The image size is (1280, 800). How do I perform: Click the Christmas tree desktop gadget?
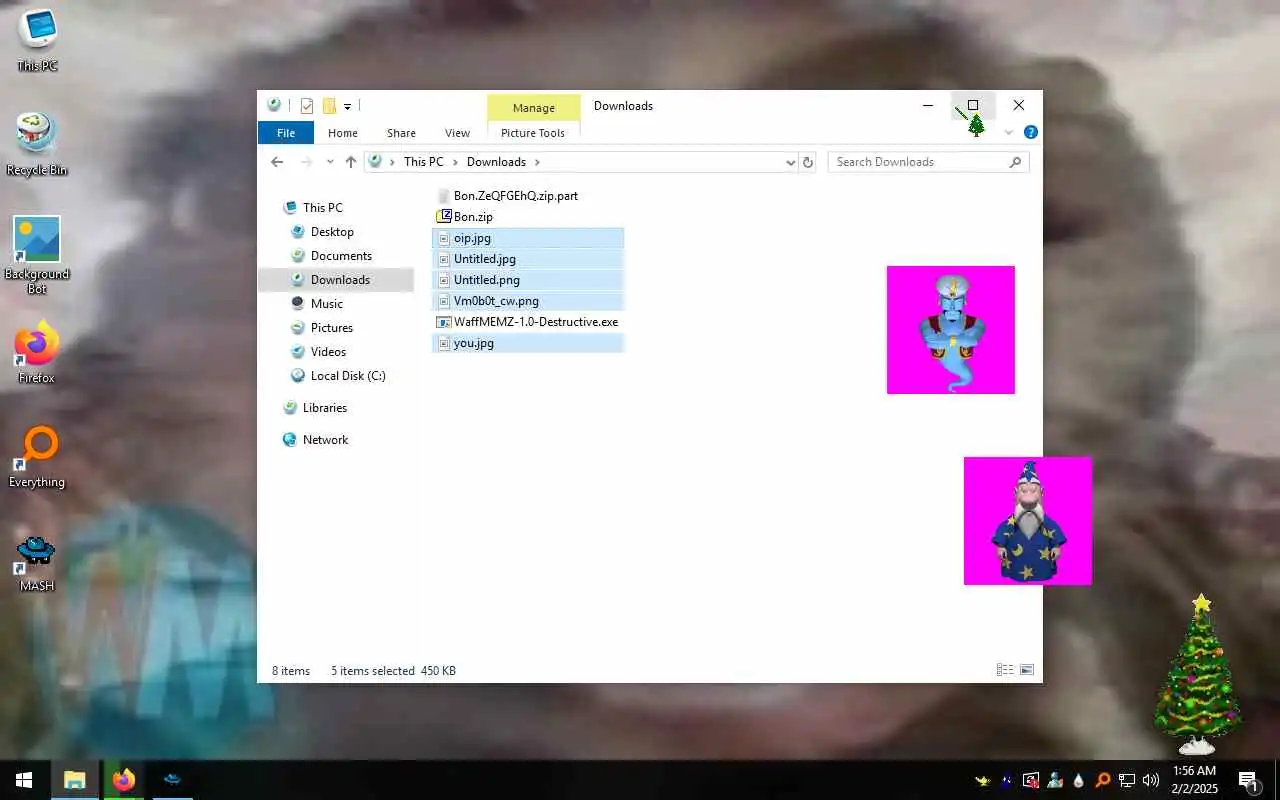pos(1198,674)
